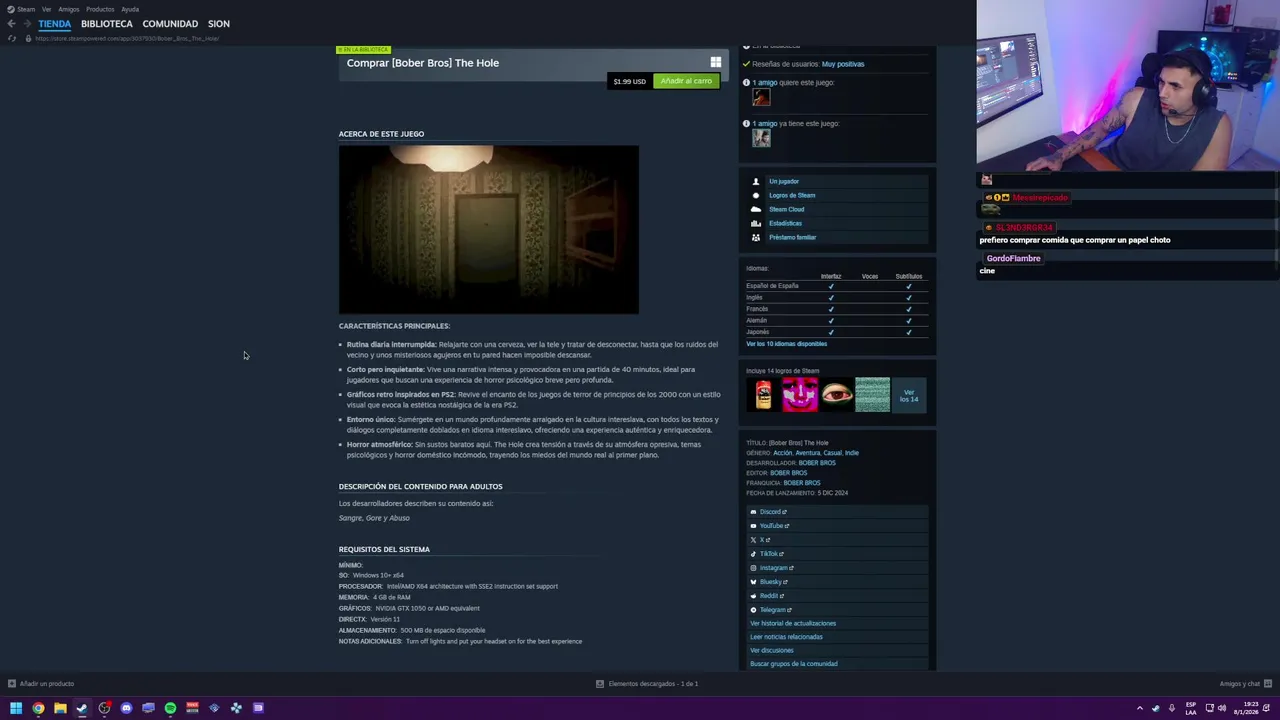Click Ver discusiones link
This screenshot has width=1280, height=720.
click(x=772, y=651)
